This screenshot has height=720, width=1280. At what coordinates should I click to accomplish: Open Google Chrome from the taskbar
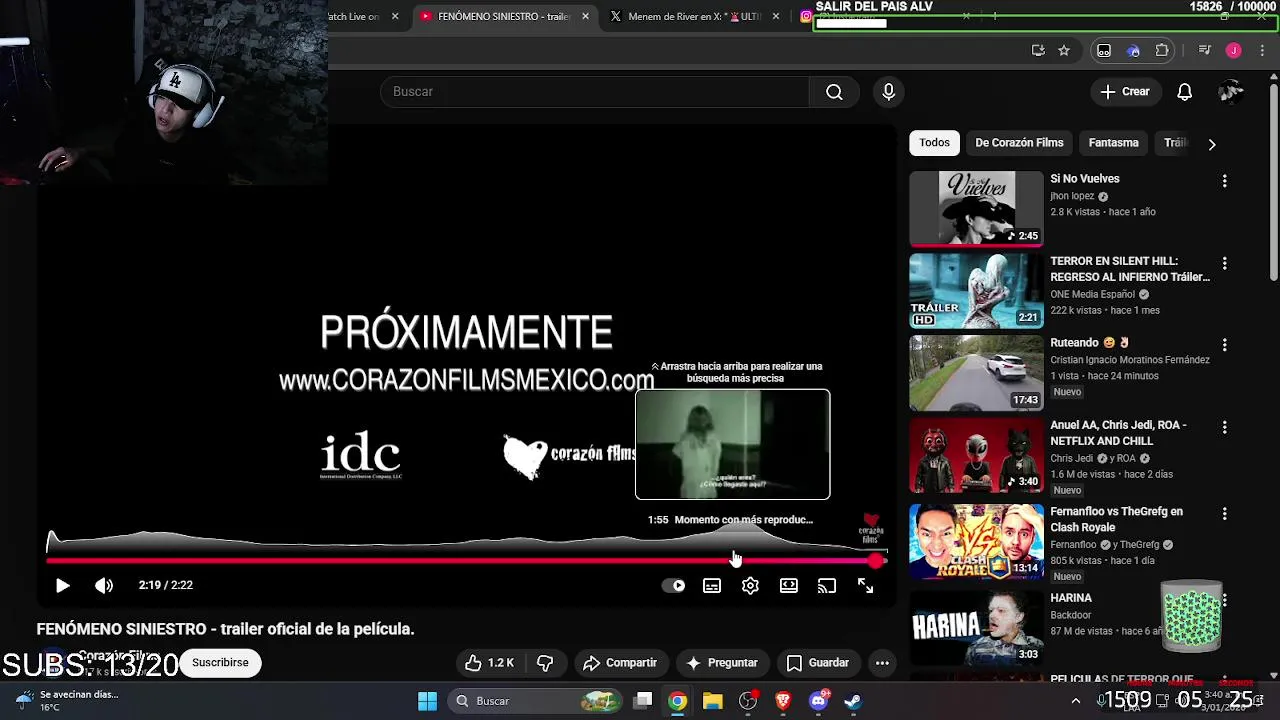678,701
